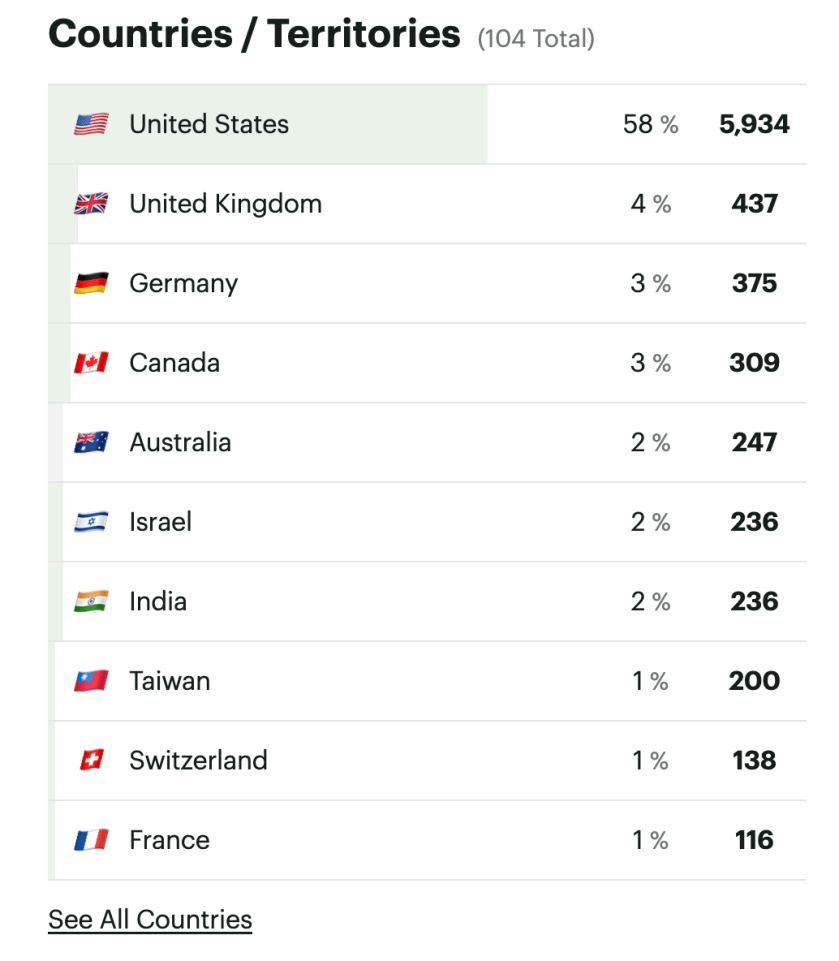Click the Canada flag icon
839x961 pixels.
pyautogui.click(x=91, y=363)
